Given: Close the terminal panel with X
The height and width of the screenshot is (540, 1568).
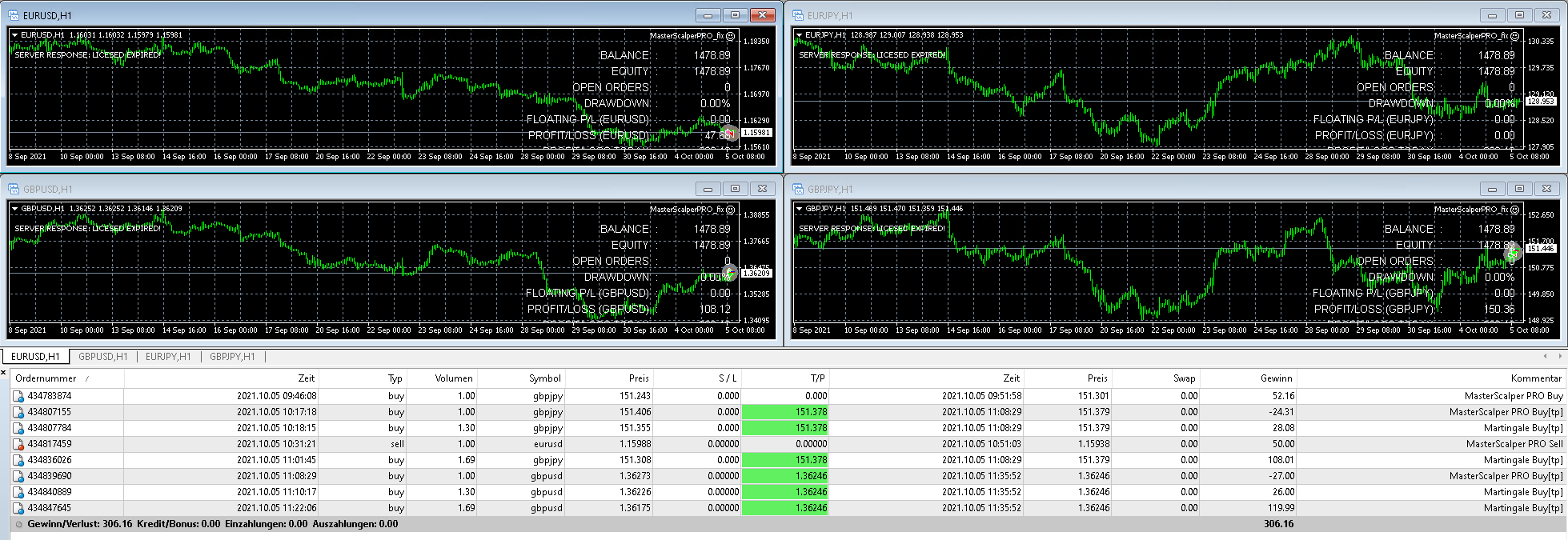Looking at the screenshot, I should point(4,372).
